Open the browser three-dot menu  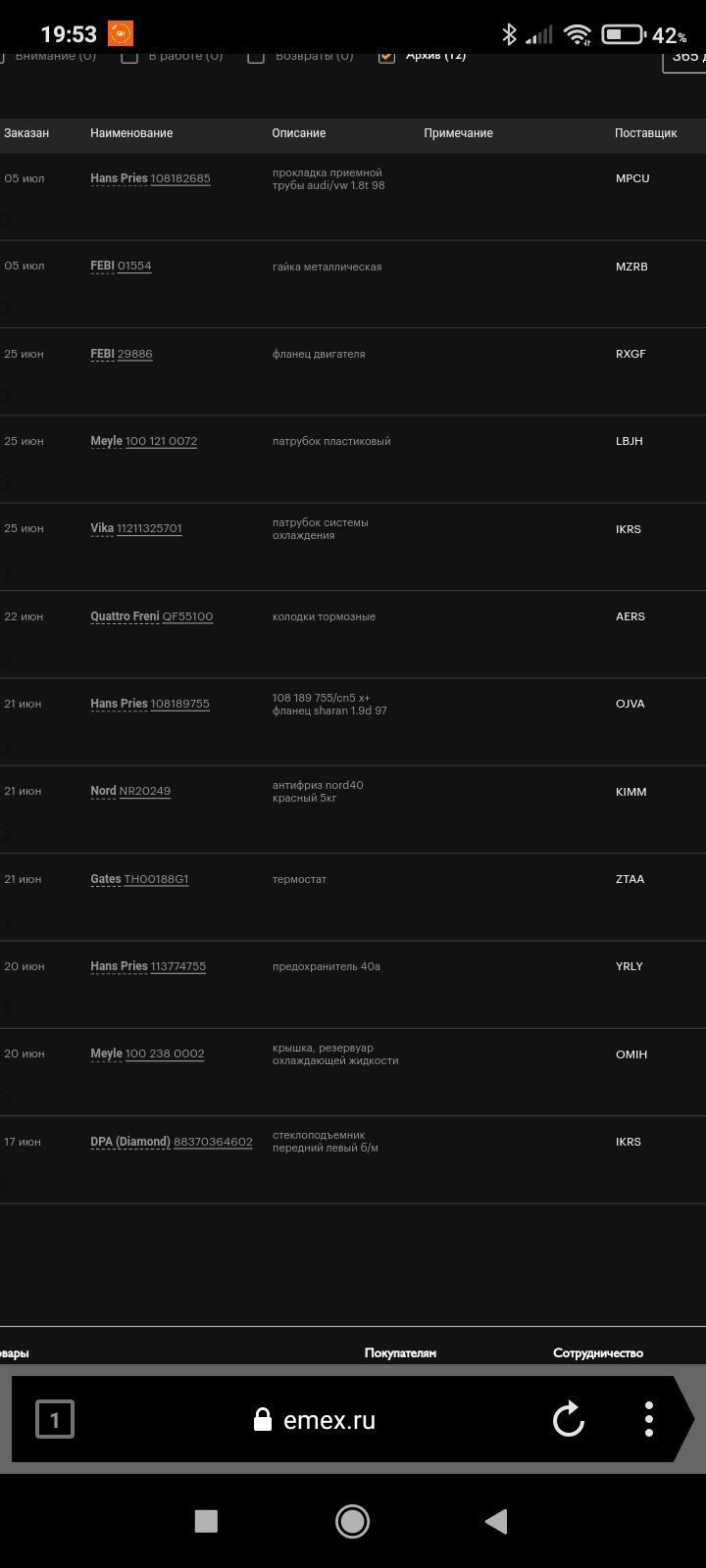(649, 1420)
